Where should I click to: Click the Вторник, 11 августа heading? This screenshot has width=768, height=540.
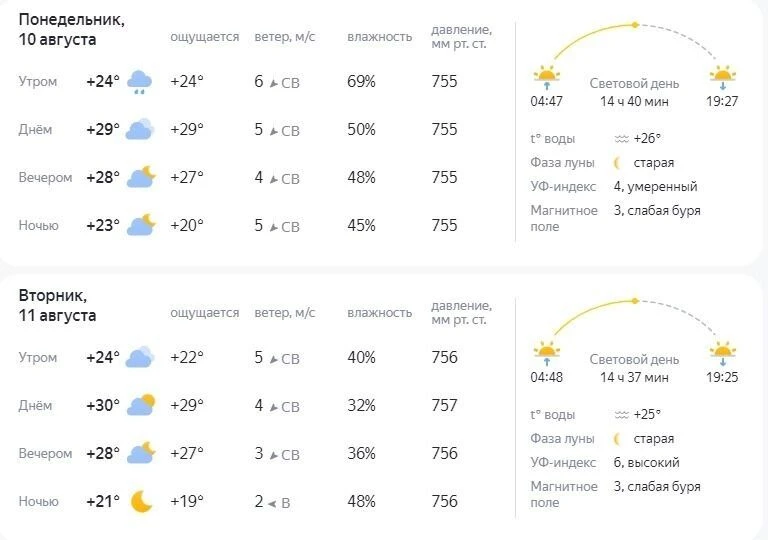click(57, 305)
